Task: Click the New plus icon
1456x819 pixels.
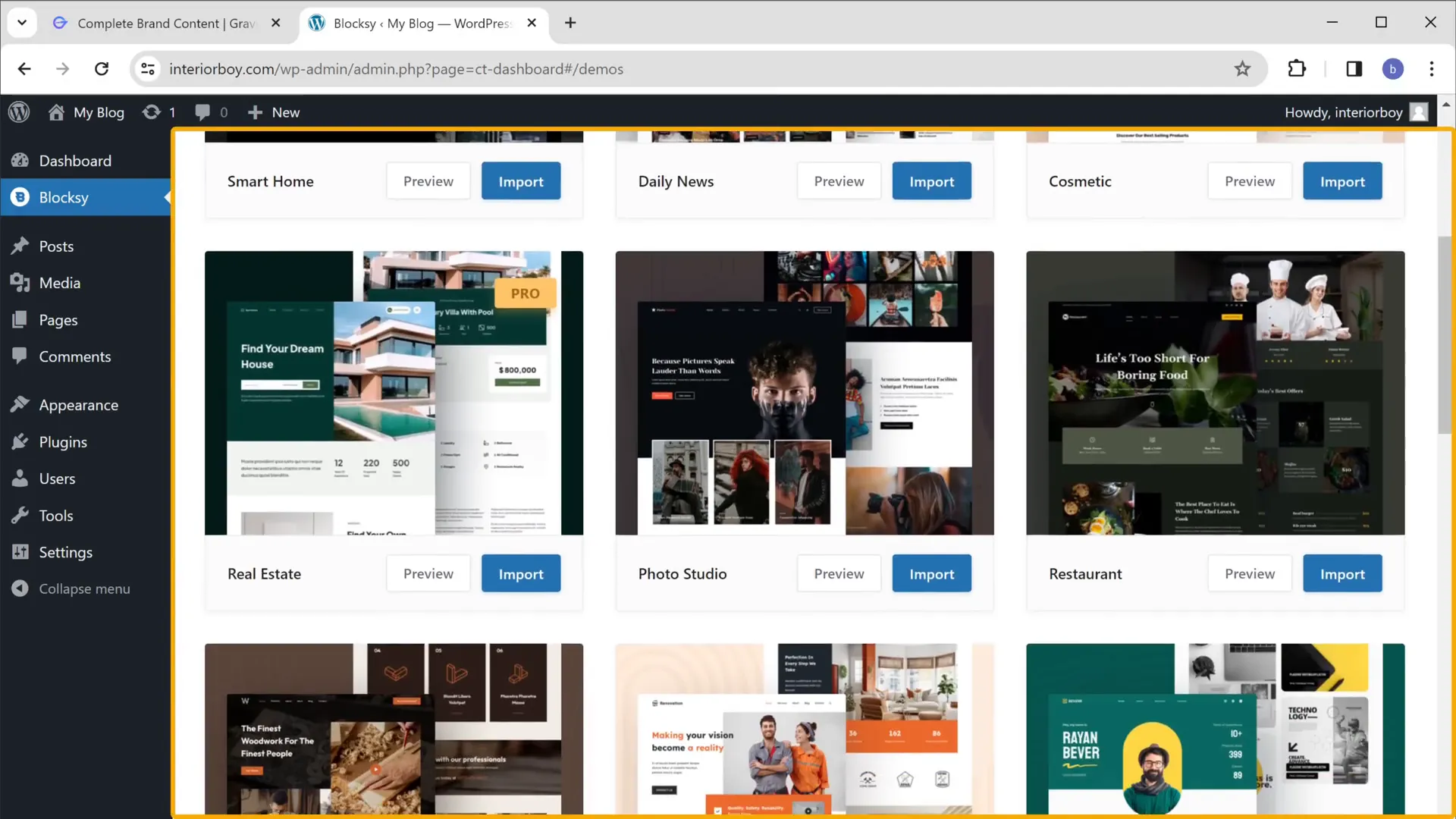Action: tap(256, 112)
